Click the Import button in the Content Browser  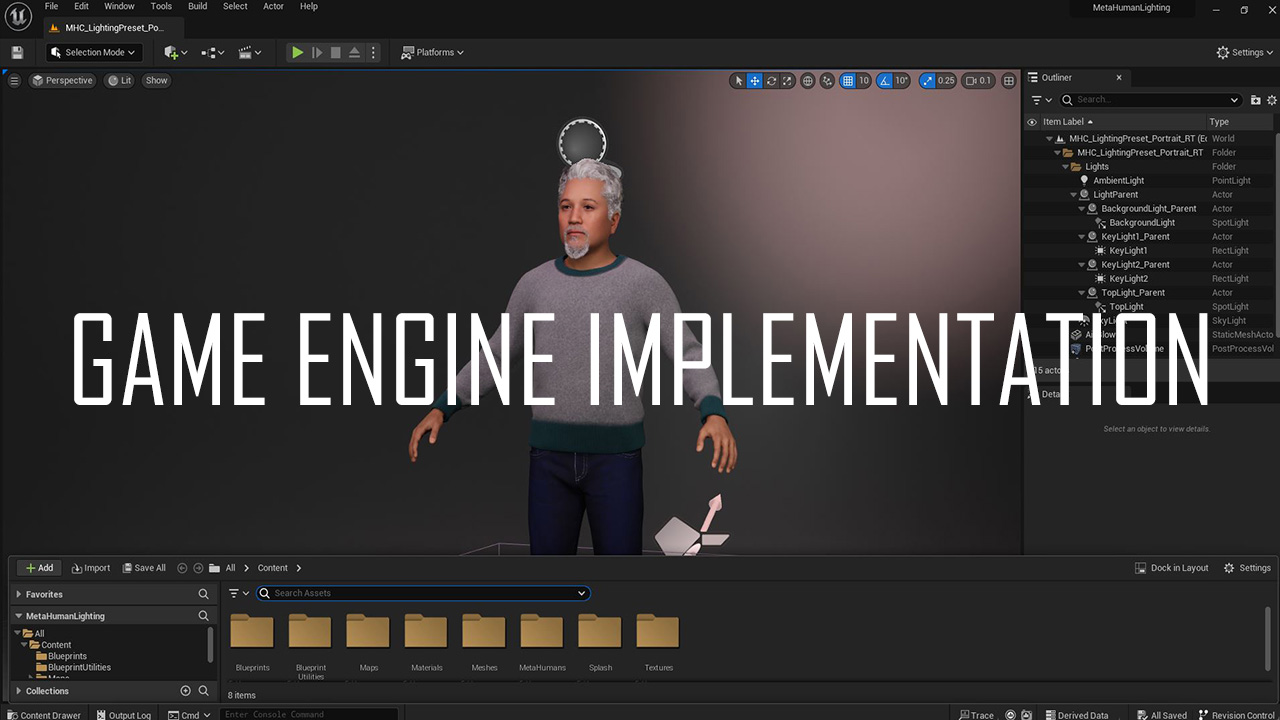90,567
